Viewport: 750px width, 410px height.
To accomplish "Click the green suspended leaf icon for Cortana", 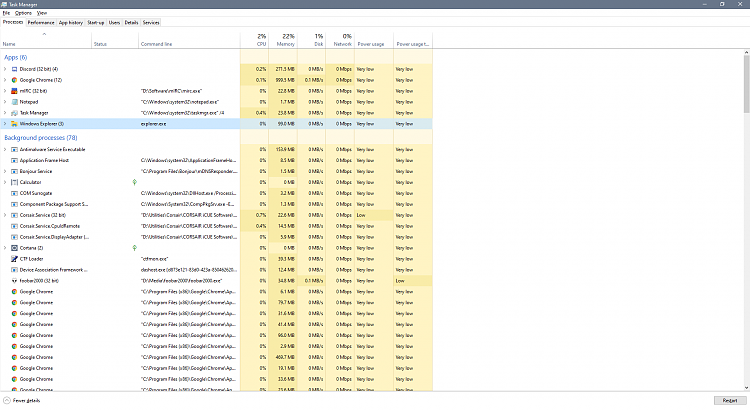I will (134, 248).
